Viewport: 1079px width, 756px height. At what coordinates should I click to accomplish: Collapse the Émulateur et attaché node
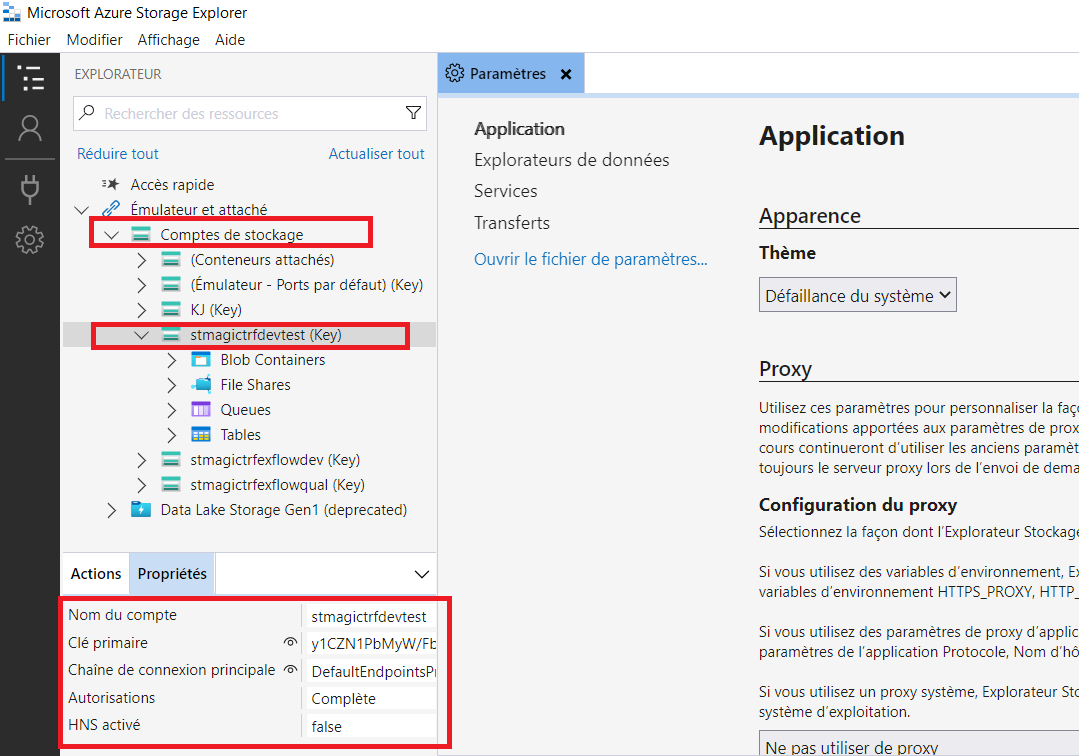(82, 210)
